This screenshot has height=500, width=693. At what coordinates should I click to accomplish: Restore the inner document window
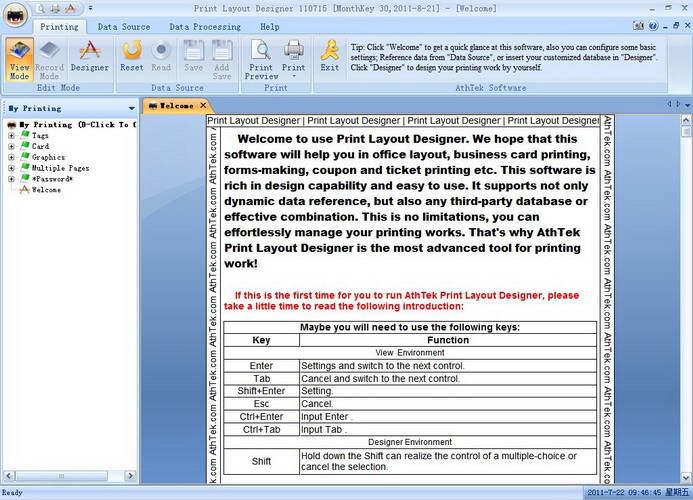point(676,26)
